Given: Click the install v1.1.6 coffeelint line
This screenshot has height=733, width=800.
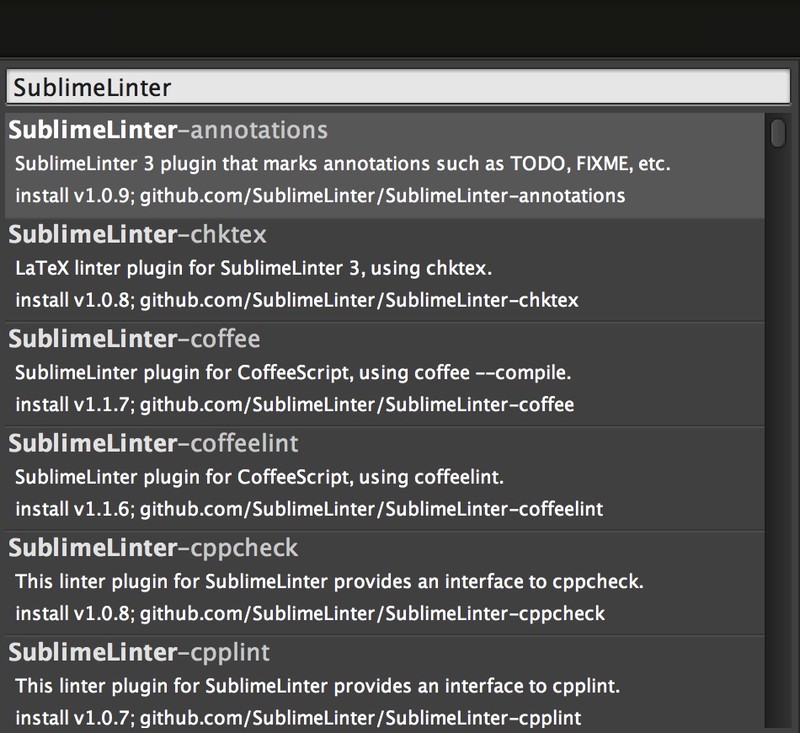Looking at the screenshot, I should [309, 509].
